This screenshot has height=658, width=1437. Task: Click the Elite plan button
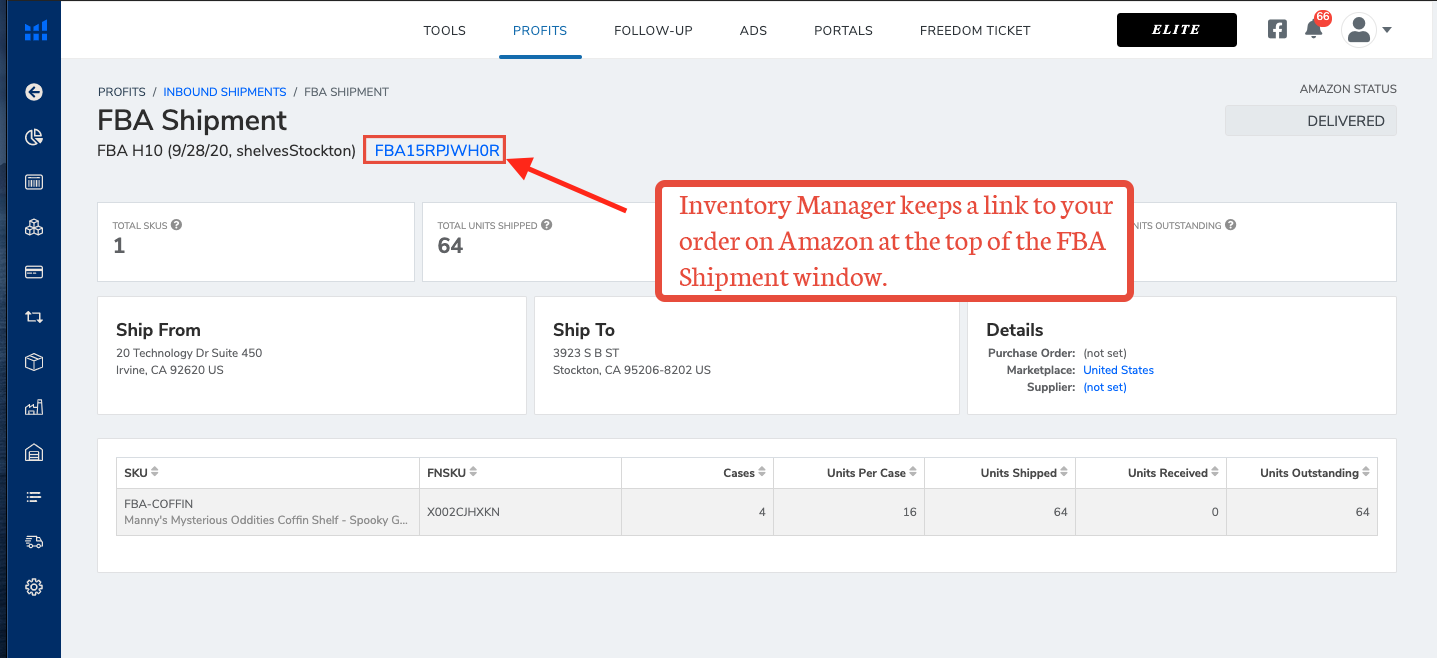pyautogui.click(x=1176, y=30)
